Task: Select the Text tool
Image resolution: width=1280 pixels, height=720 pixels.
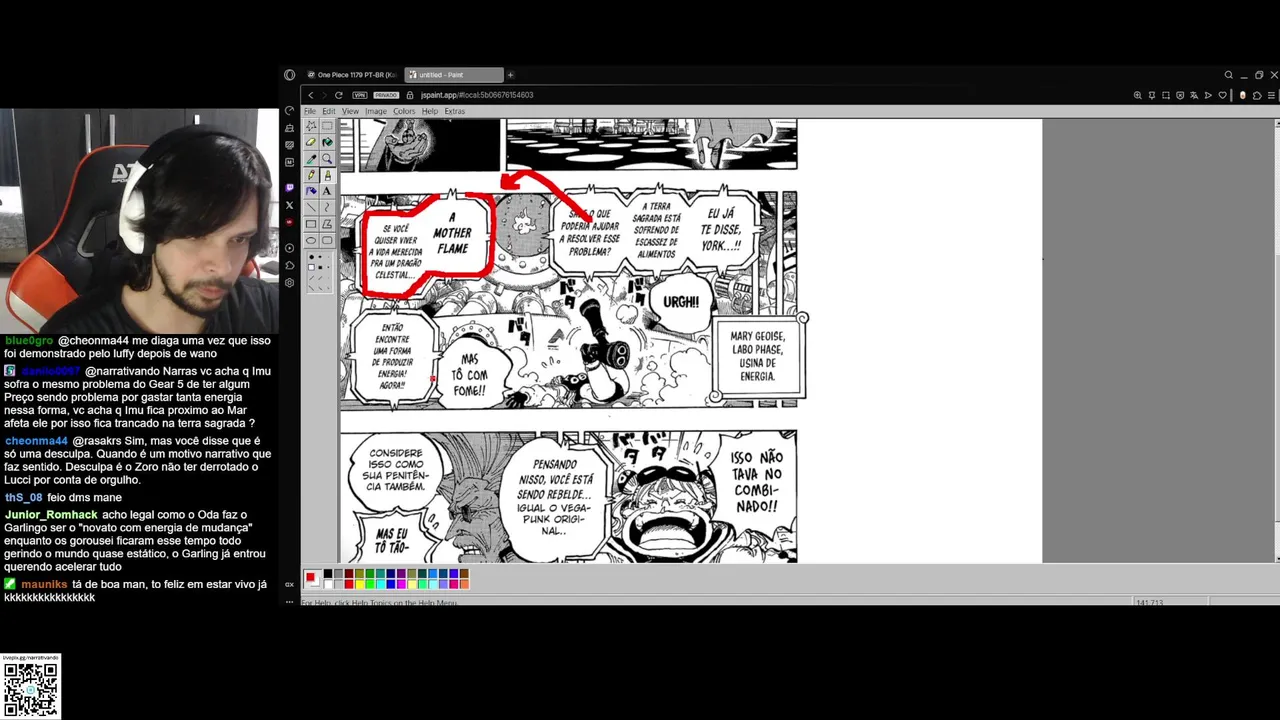Action: [327, 191]
